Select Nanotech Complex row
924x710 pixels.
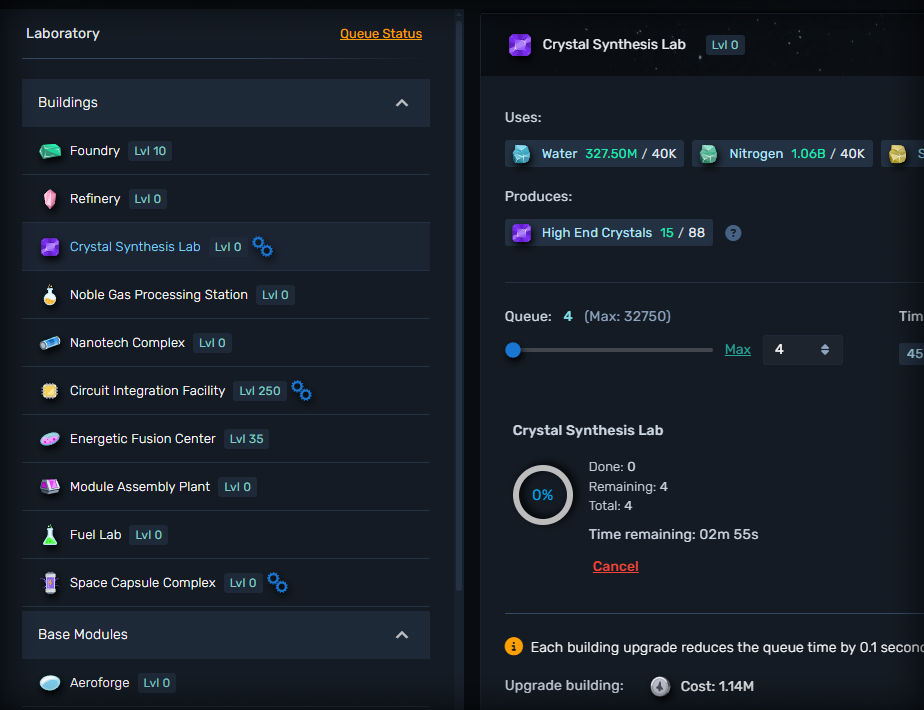click(226, 343)
